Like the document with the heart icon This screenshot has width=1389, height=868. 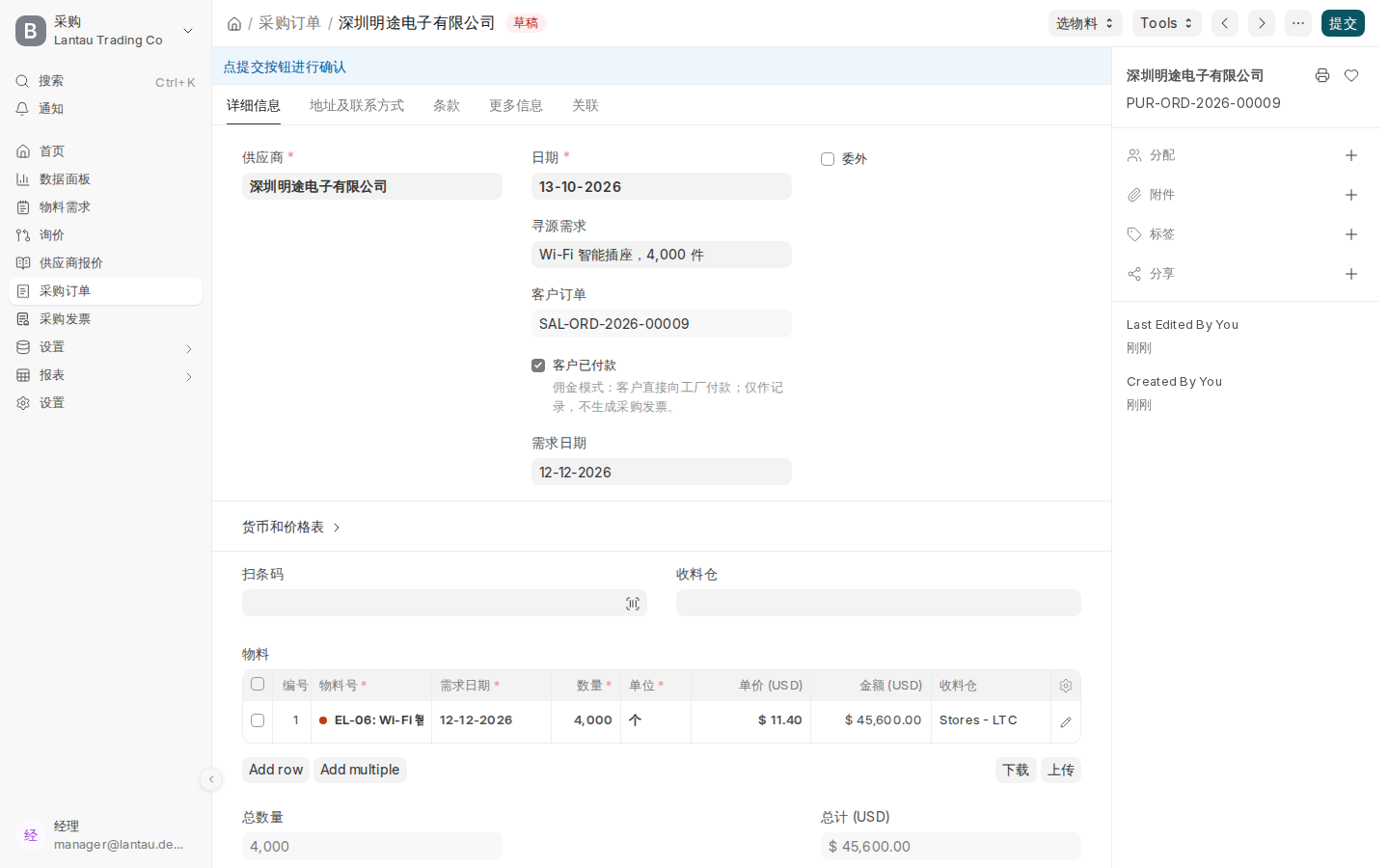click(x=1351, y=75)
